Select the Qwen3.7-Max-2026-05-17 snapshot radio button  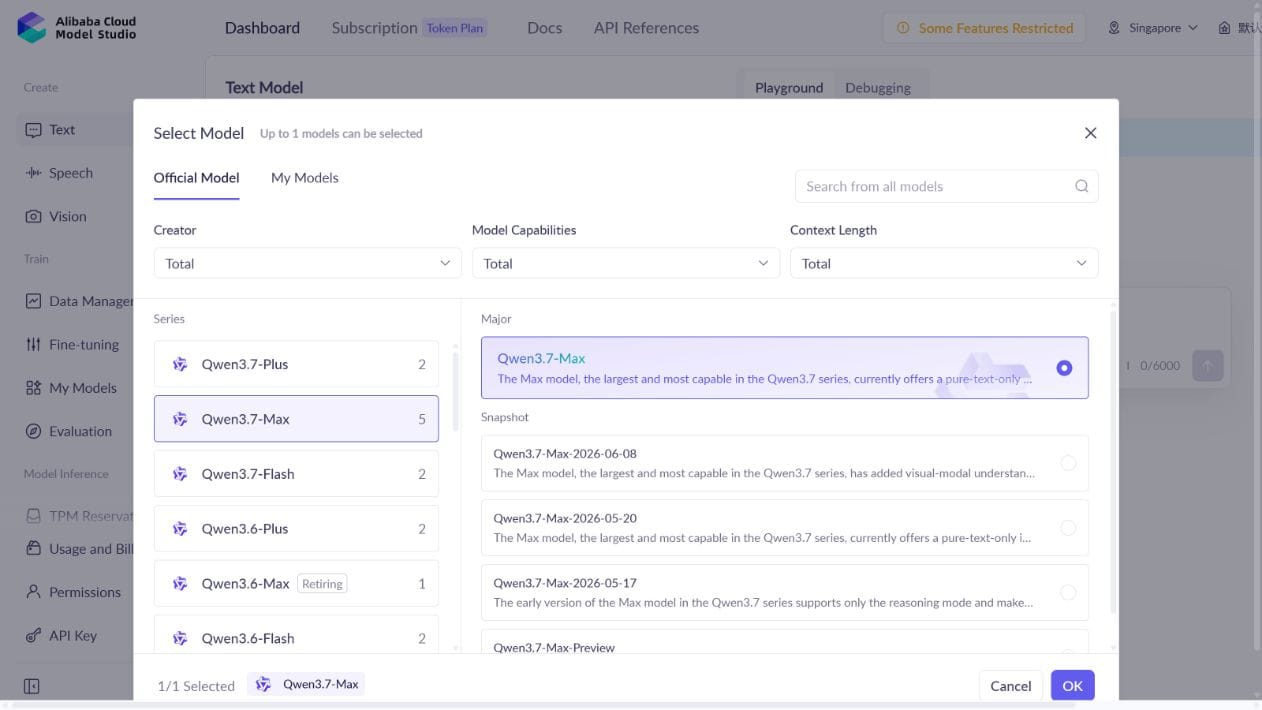pyautogui.click(x=1068, y=592)
